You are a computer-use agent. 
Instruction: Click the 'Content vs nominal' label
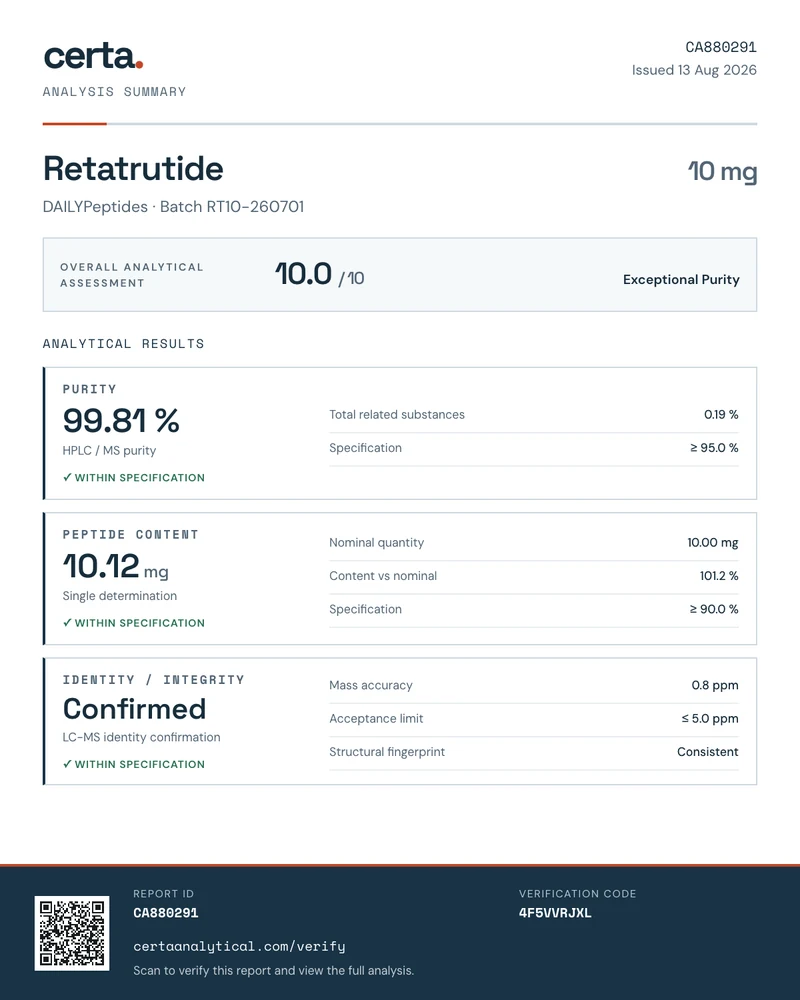(383, 576)
